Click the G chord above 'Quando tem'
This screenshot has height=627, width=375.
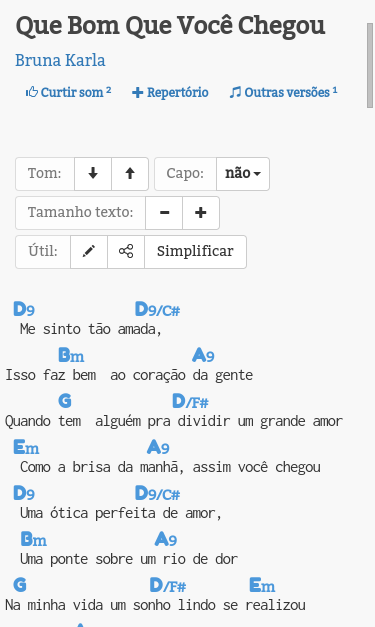tap(65, 401)
